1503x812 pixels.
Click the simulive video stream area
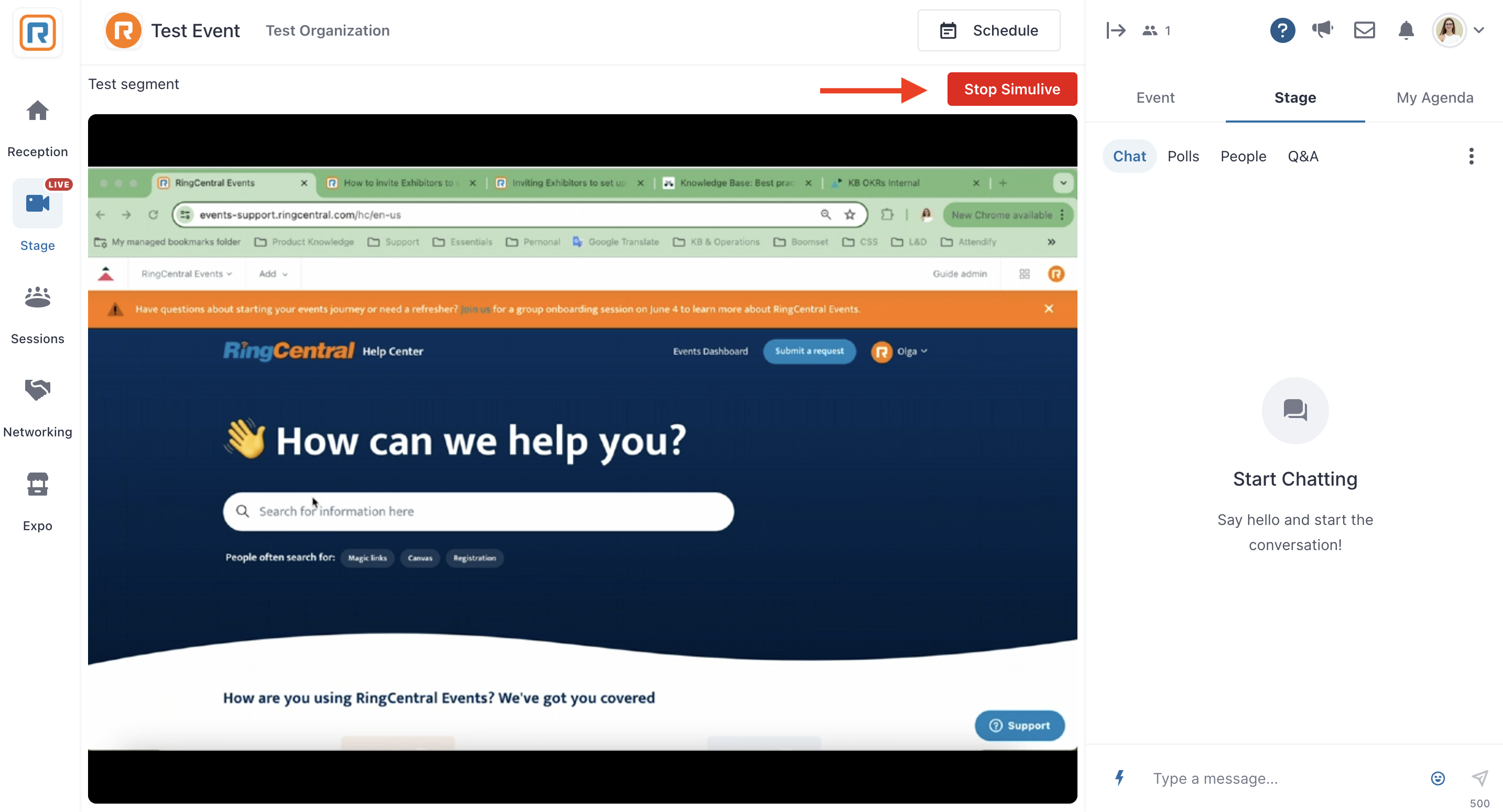coord(582,458)
